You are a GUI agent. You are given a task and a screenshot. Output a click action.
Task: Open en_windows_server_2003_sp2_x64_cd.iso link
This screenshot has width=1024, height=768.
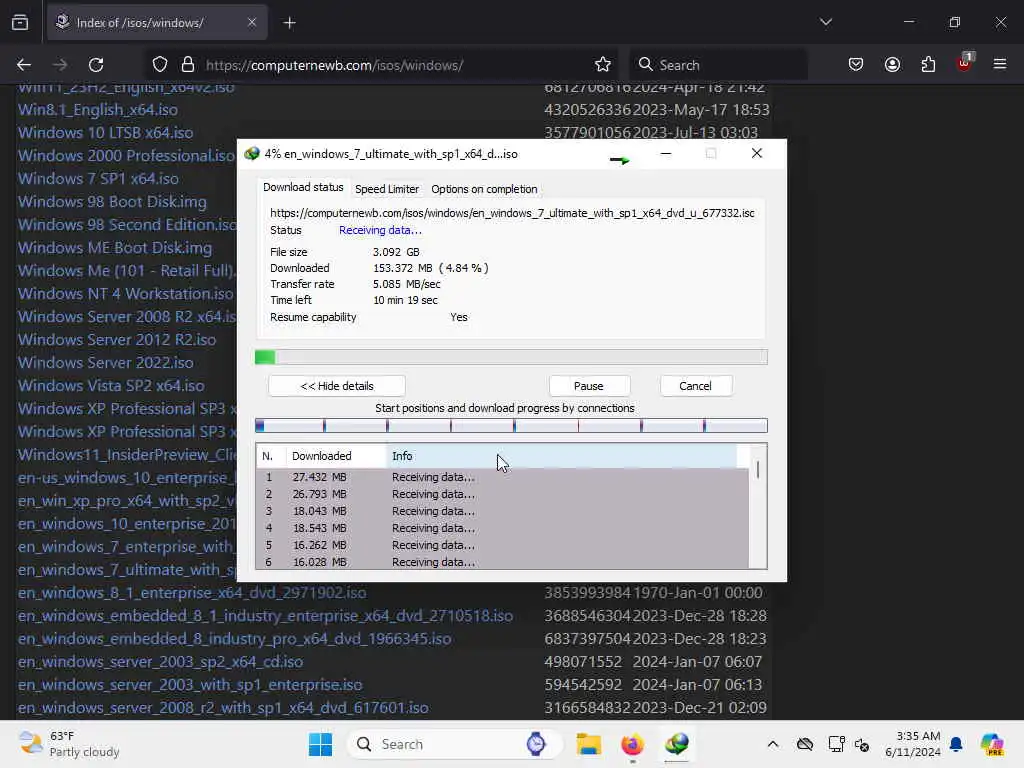pyautogui.click(x=161, y=662)
